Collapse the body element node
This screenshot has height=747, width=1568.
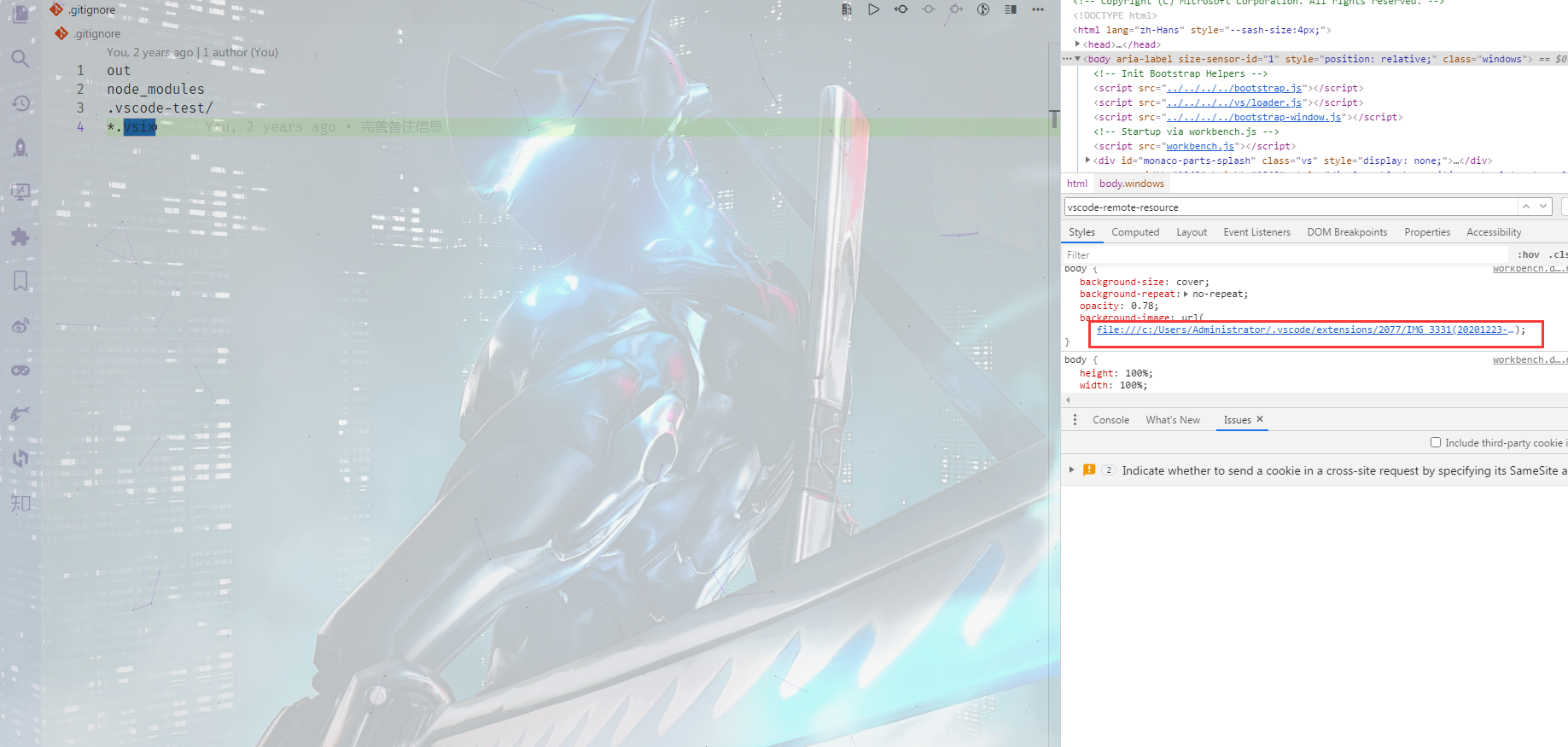pyautogui.click(x=1078, y=59)
